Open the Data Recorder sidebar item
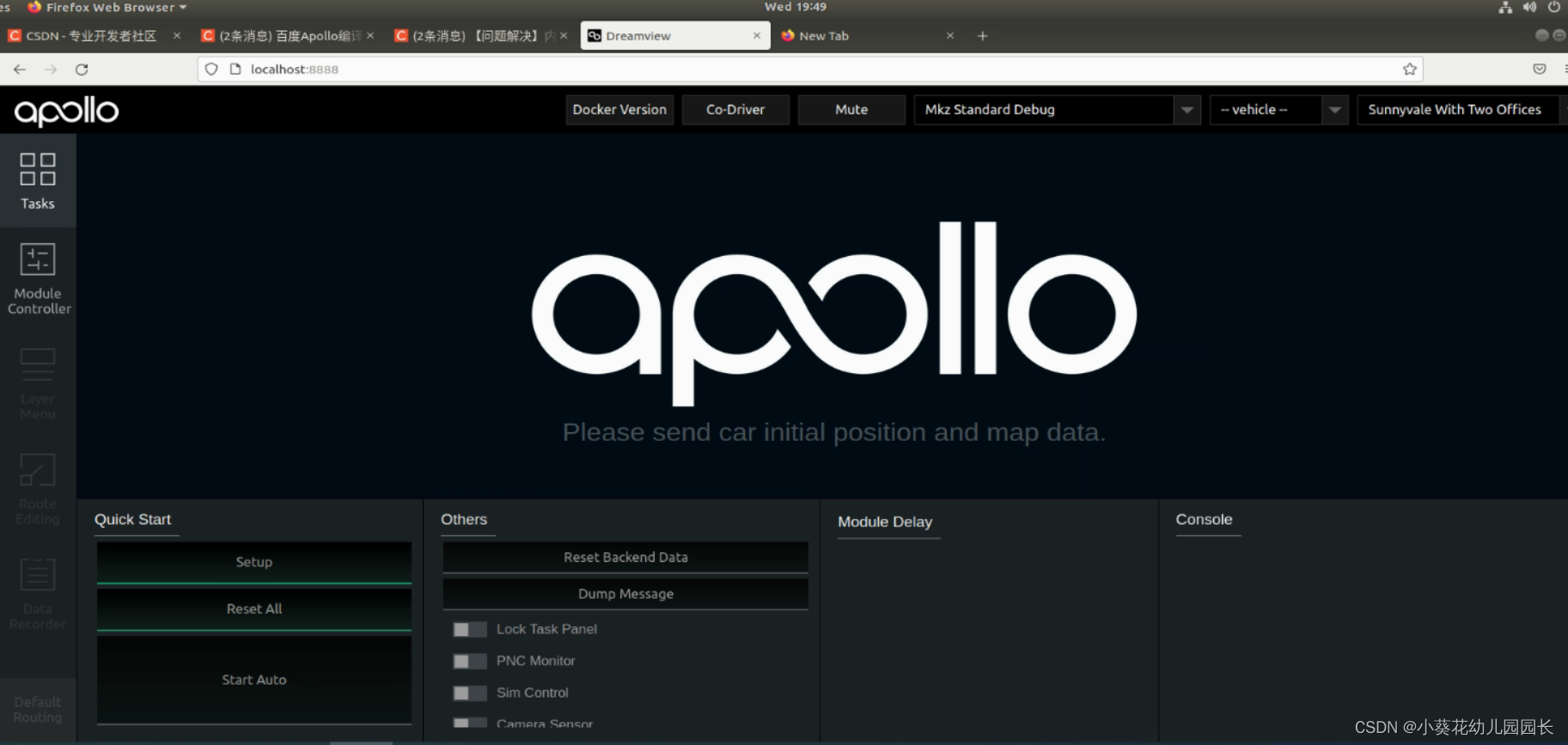This screenshot has height=745, width=1568. click(x=38, y=594)
